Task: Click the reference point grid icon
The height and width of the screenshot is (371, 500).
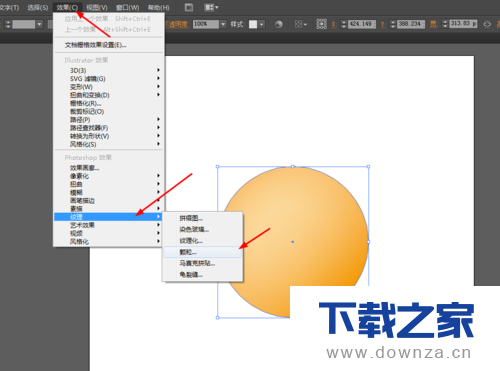Action: pyautogui.click(x=321, y=24)
